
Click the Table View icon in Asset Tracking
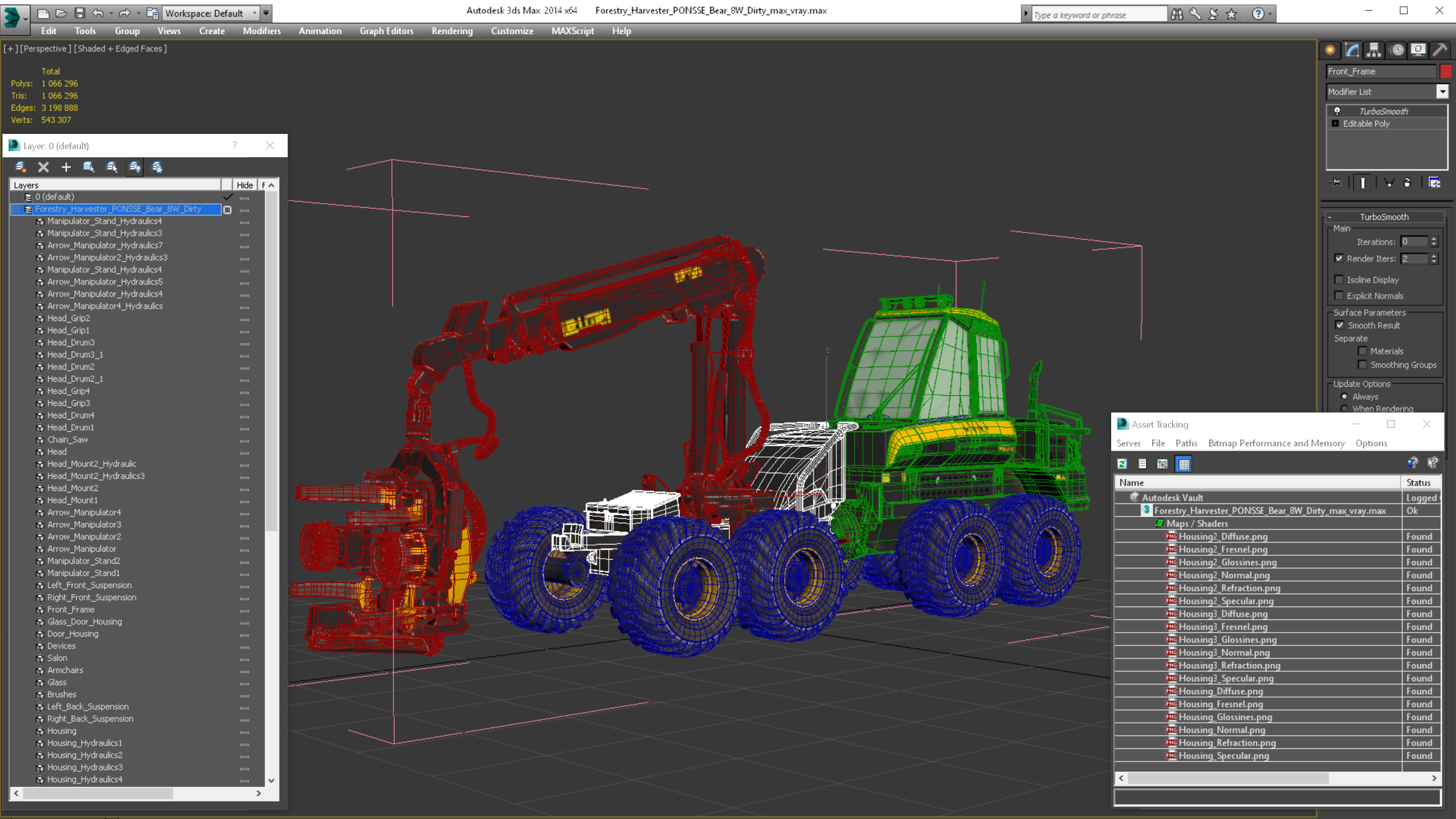point(1184,464)
